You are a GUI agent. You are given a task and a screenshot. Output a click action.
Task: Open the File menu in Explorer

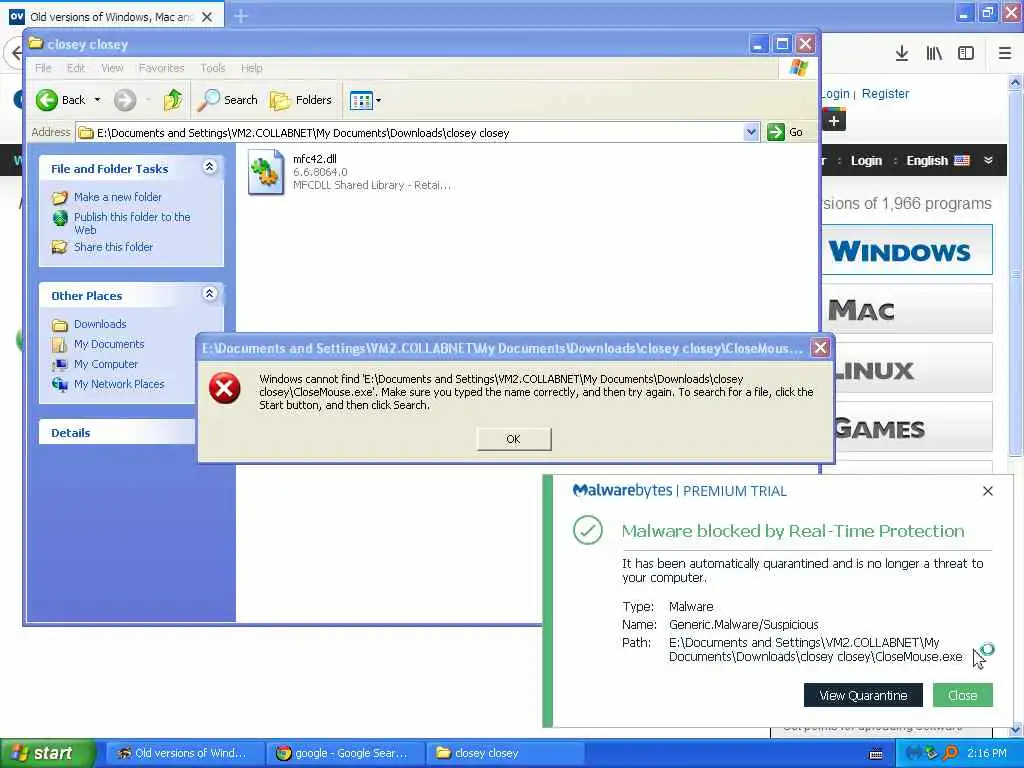(x=43, y=68)
